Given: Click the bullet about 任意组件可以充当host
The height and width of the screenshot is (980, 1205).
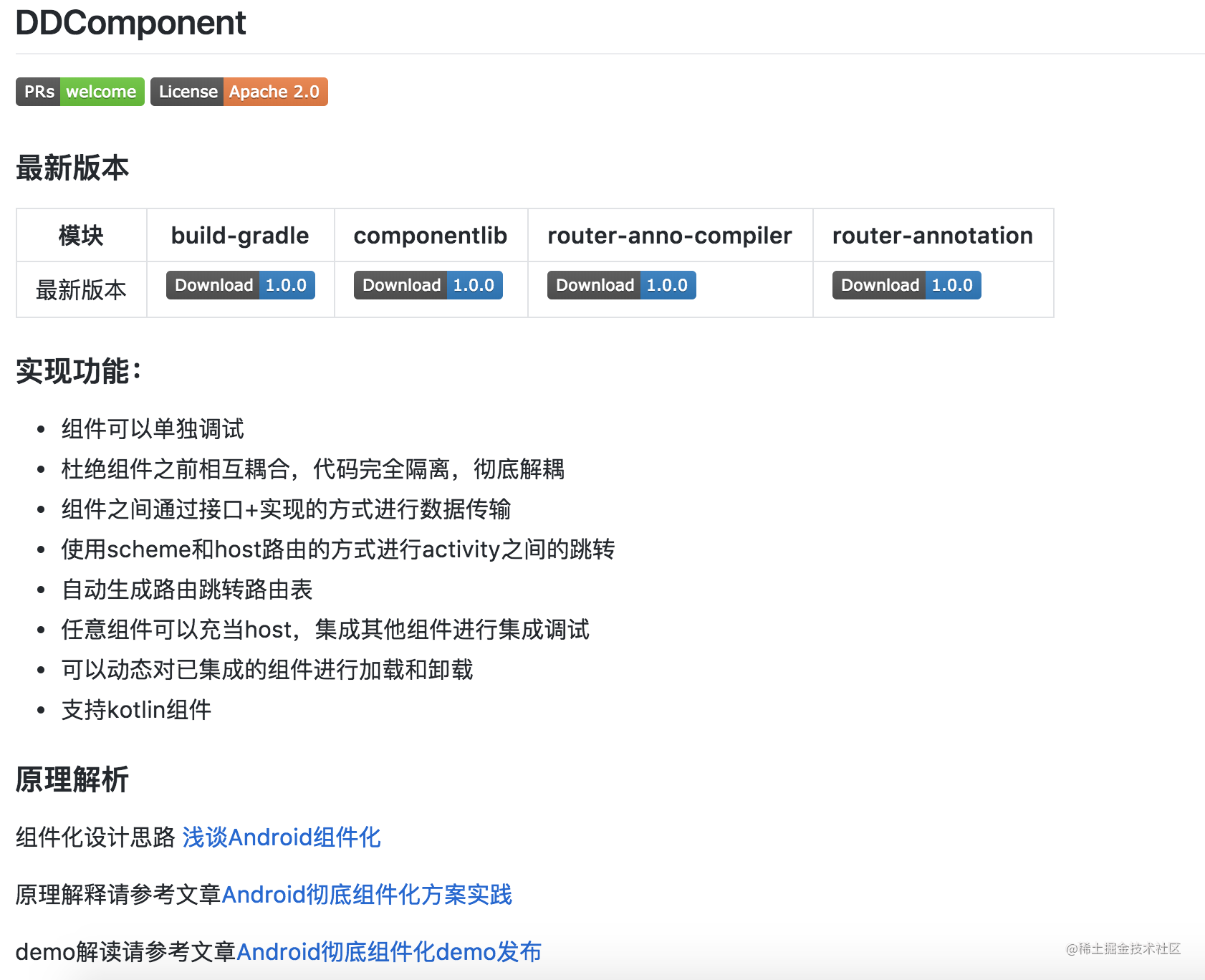Looking at the screenshot, I should pyautogui.click(x=325, y=630).
